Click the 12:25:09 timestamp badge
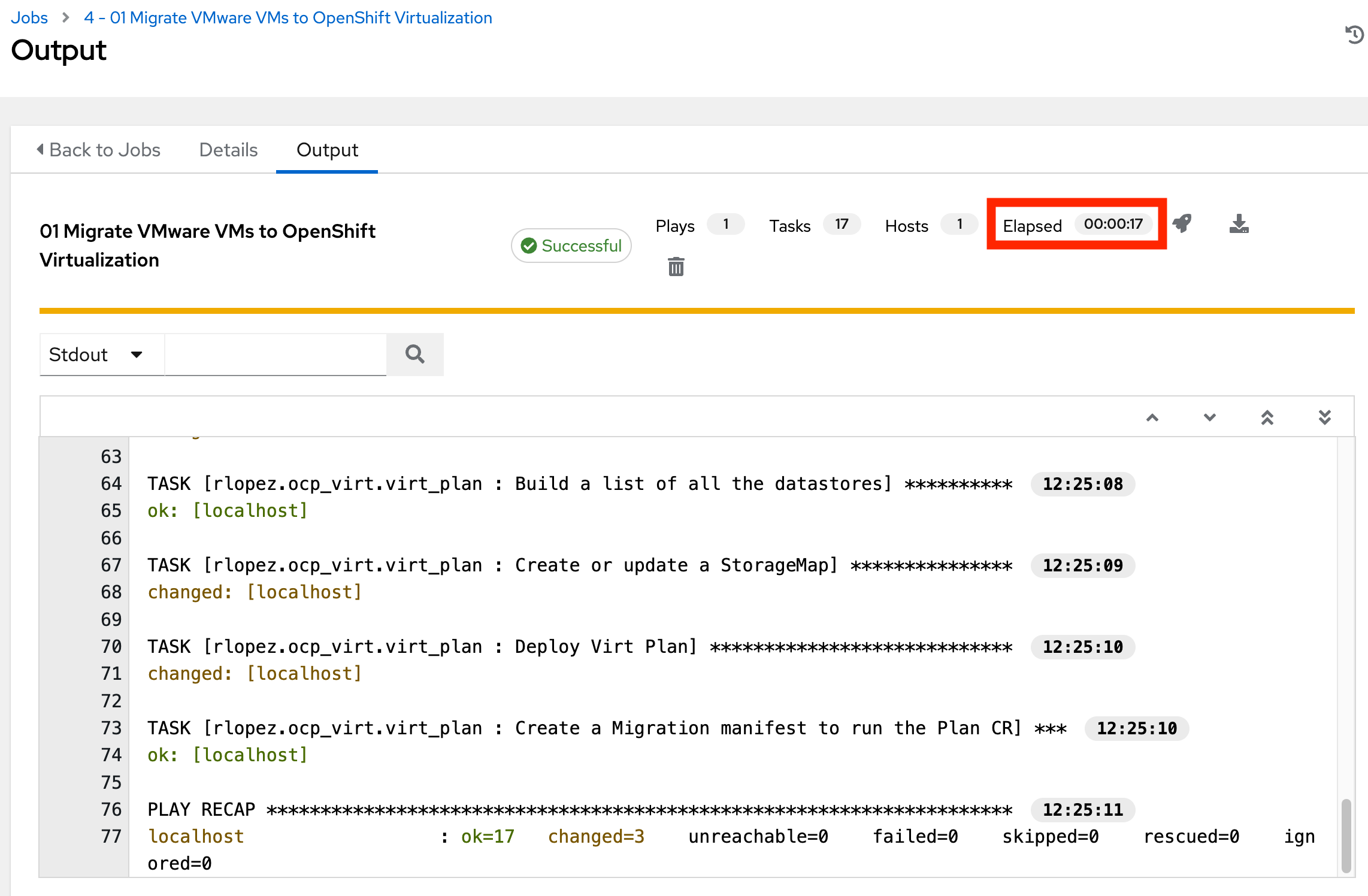This screenshot has height=896, width=1368. coord(1083,565)
